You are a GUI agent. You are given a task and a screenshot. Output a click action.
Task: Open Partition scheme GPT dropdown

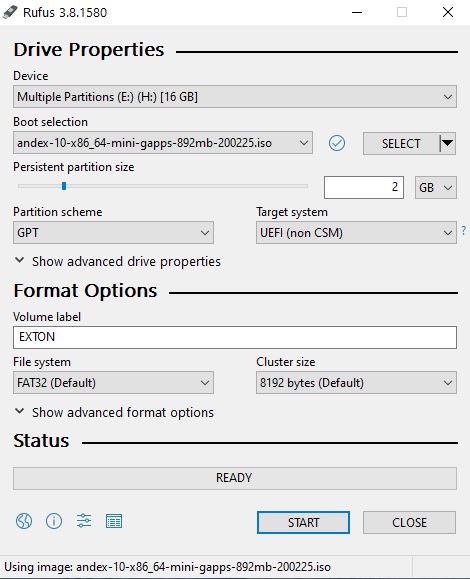(113, 233)
